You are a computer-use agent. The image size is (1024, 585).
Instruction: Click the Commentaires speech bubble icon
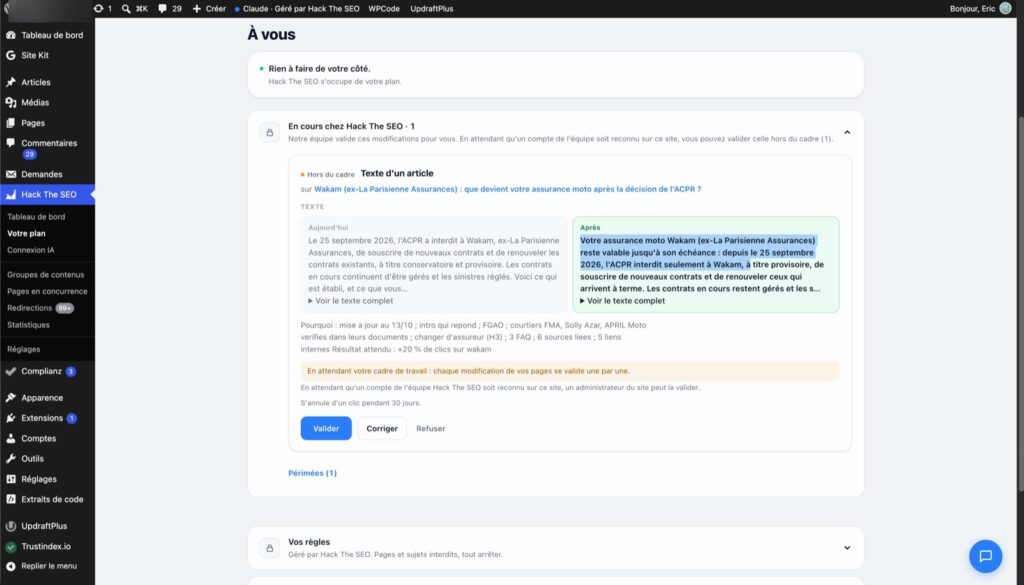point(11,143)
